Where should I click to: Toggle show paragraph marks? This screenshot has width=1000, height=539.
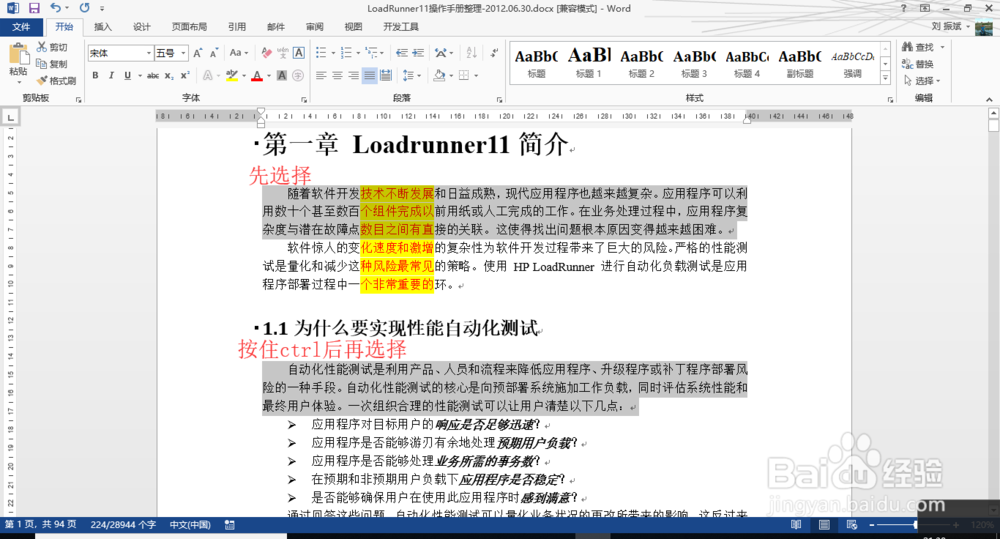(x=494, y=53)
